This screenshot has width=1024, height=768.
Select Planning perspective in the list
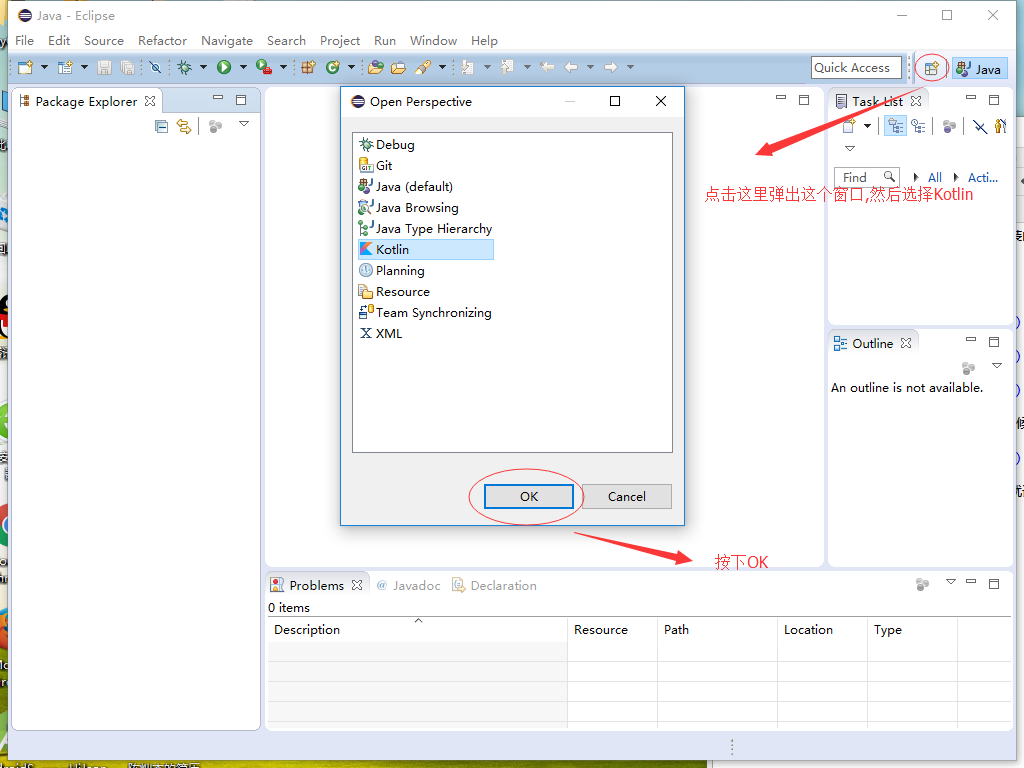tap(392, 270)
